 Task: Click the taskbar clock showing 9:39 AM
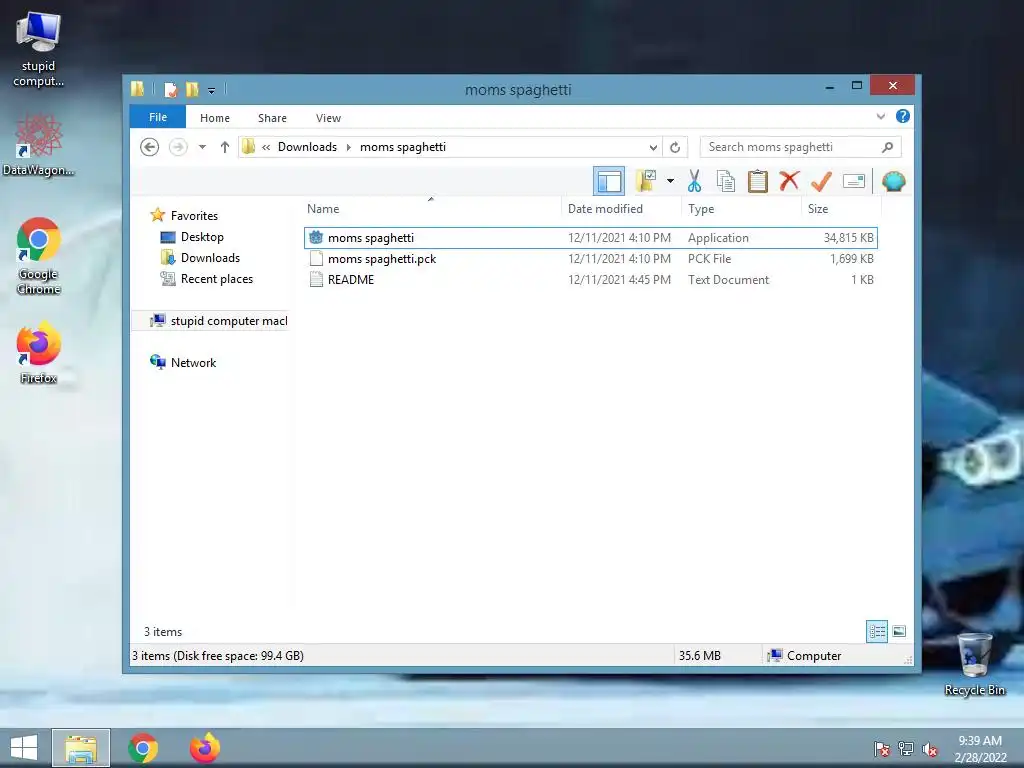tap(980, 748)
